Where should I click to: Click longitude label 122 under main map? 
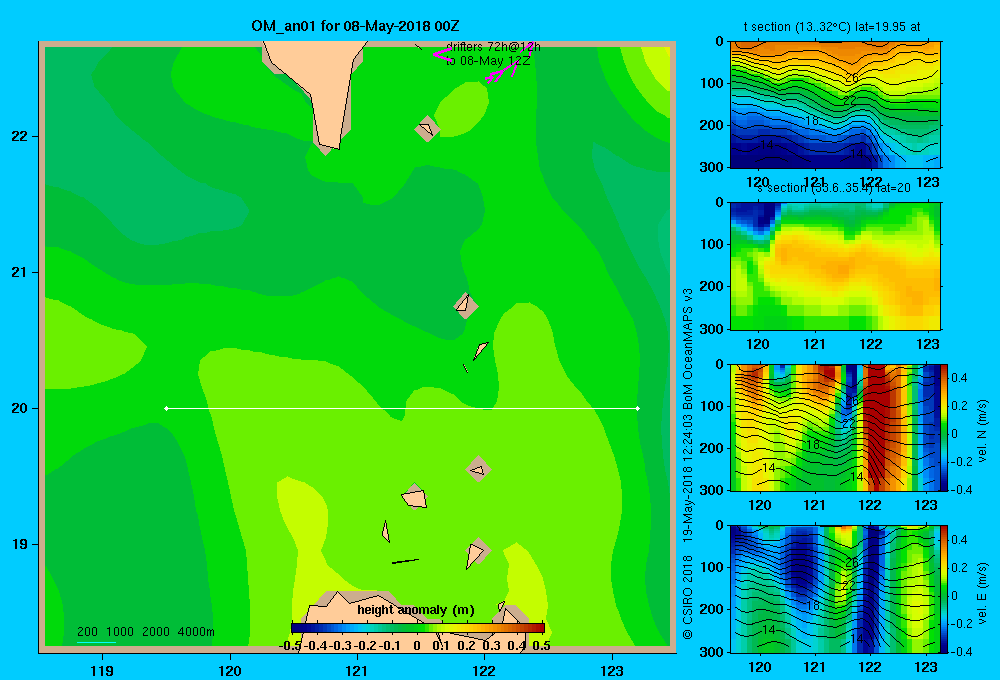[x=484, y=670]
